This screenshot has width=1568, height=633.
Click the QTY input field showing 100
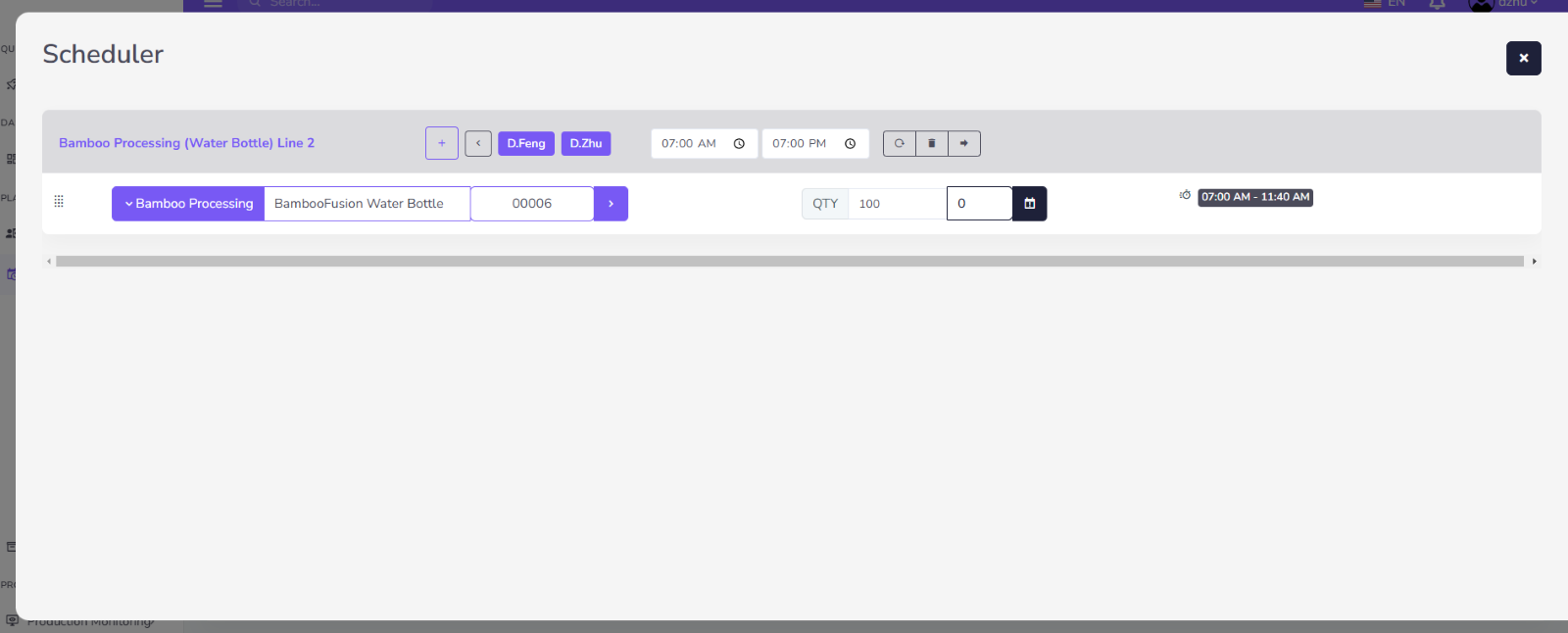coord(896,204)
